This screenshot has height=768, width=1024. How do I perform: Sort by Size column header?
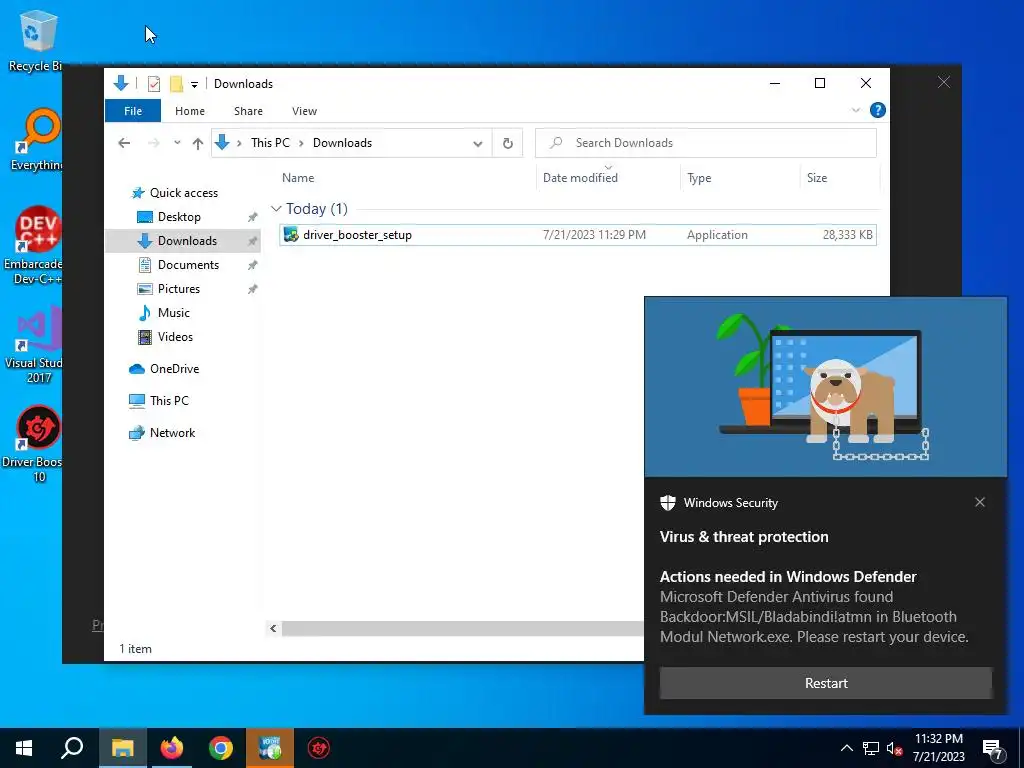[x=816, y=178]
